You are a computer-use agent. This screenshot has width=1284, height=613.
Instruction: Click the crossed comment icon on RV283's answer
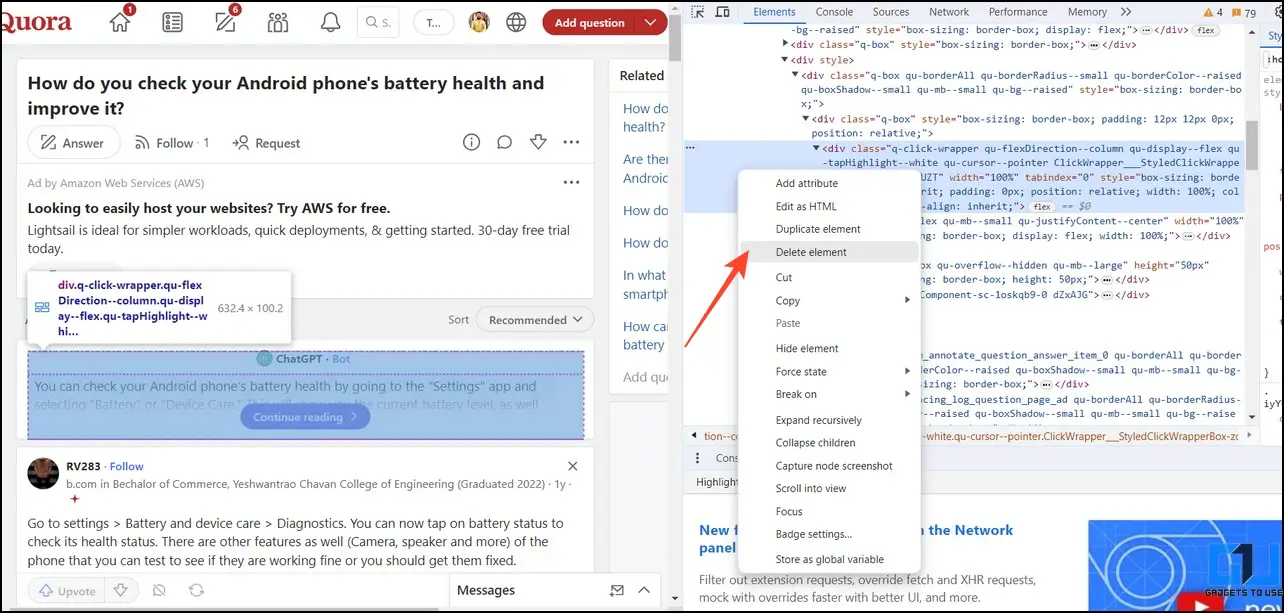[158, 591]
